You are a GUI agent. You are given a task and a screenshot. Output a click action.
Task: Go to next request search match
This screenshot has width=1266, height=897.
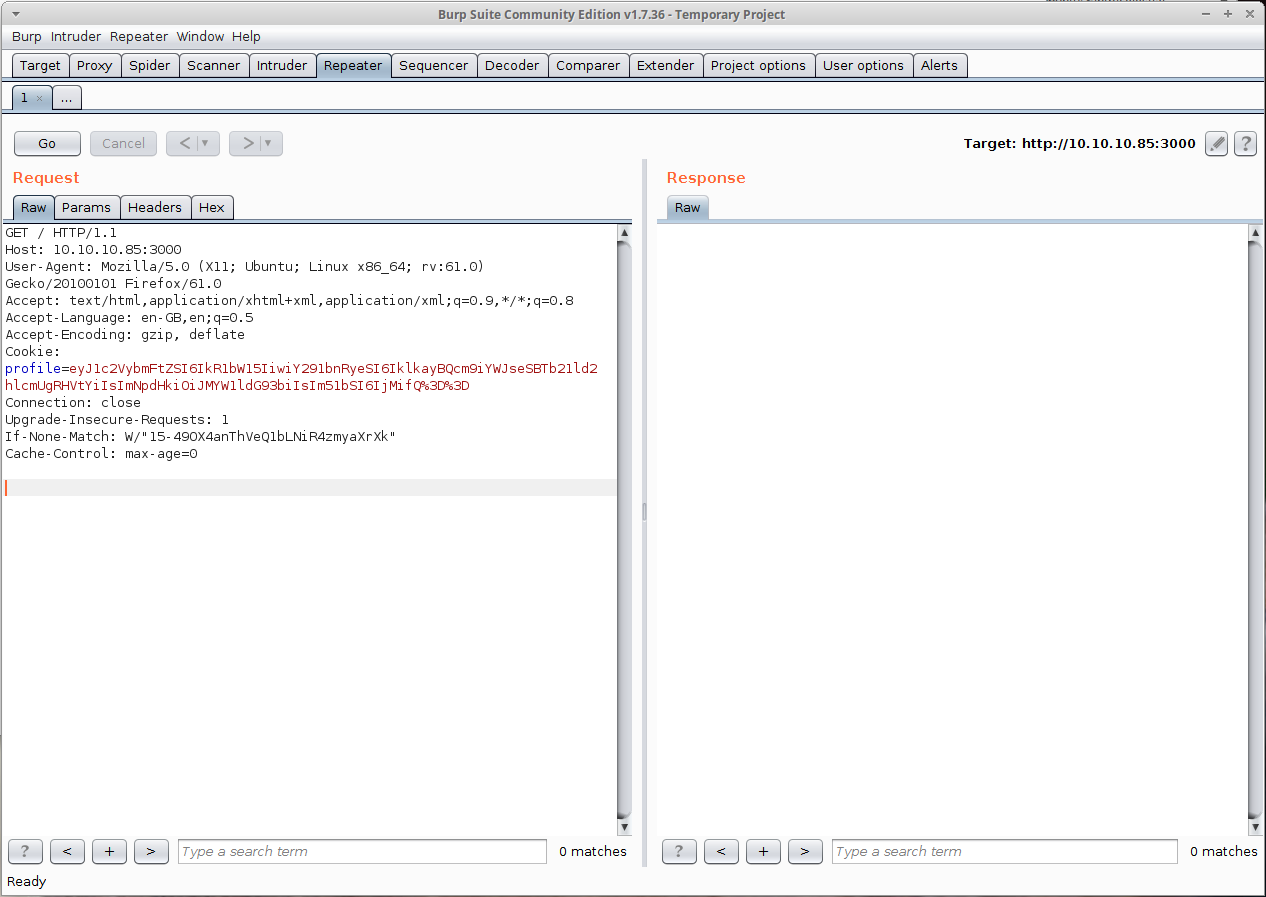click(x=151, y=851)
